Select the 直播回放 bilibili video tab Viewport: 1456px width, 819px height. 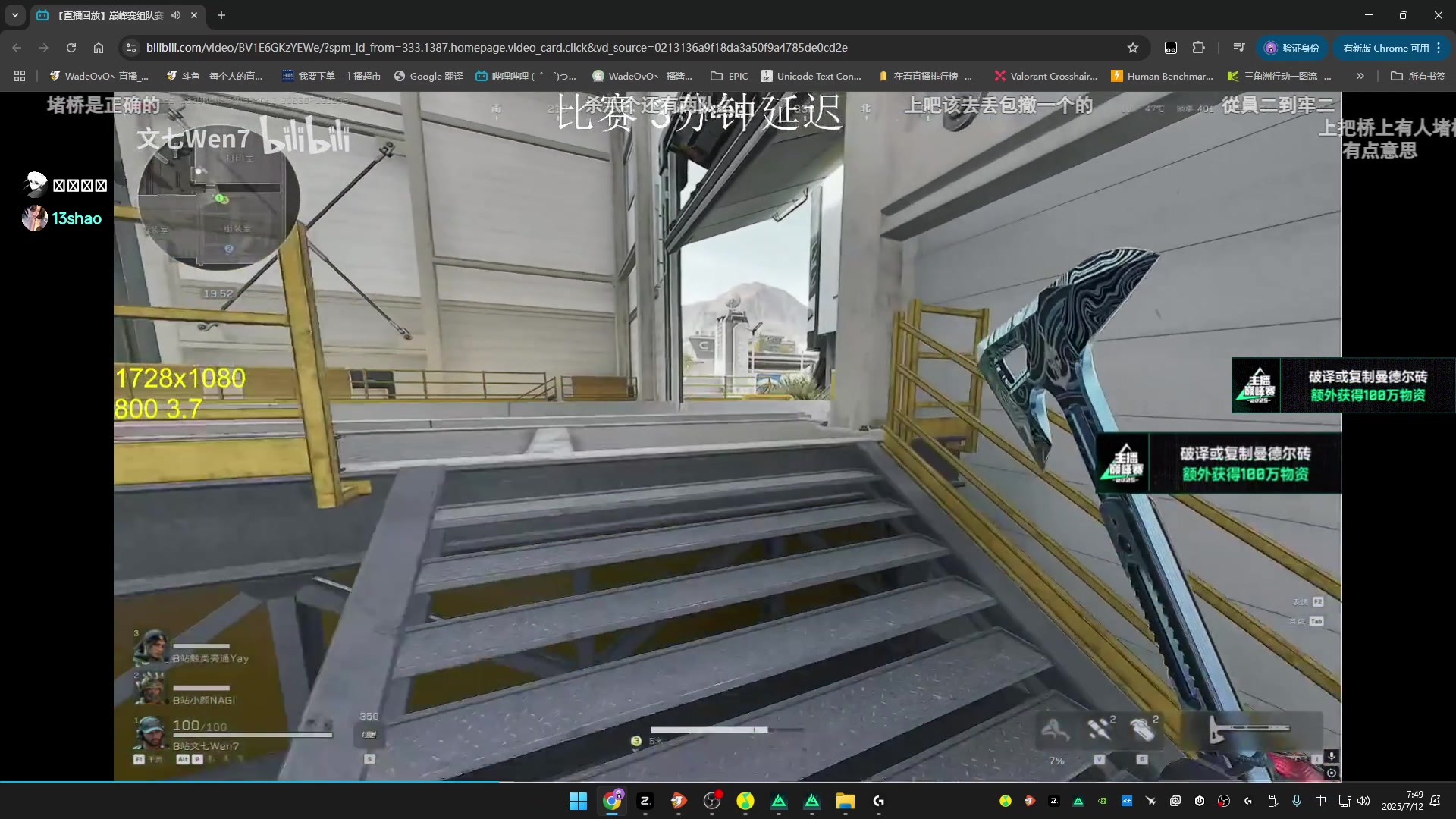110,15
